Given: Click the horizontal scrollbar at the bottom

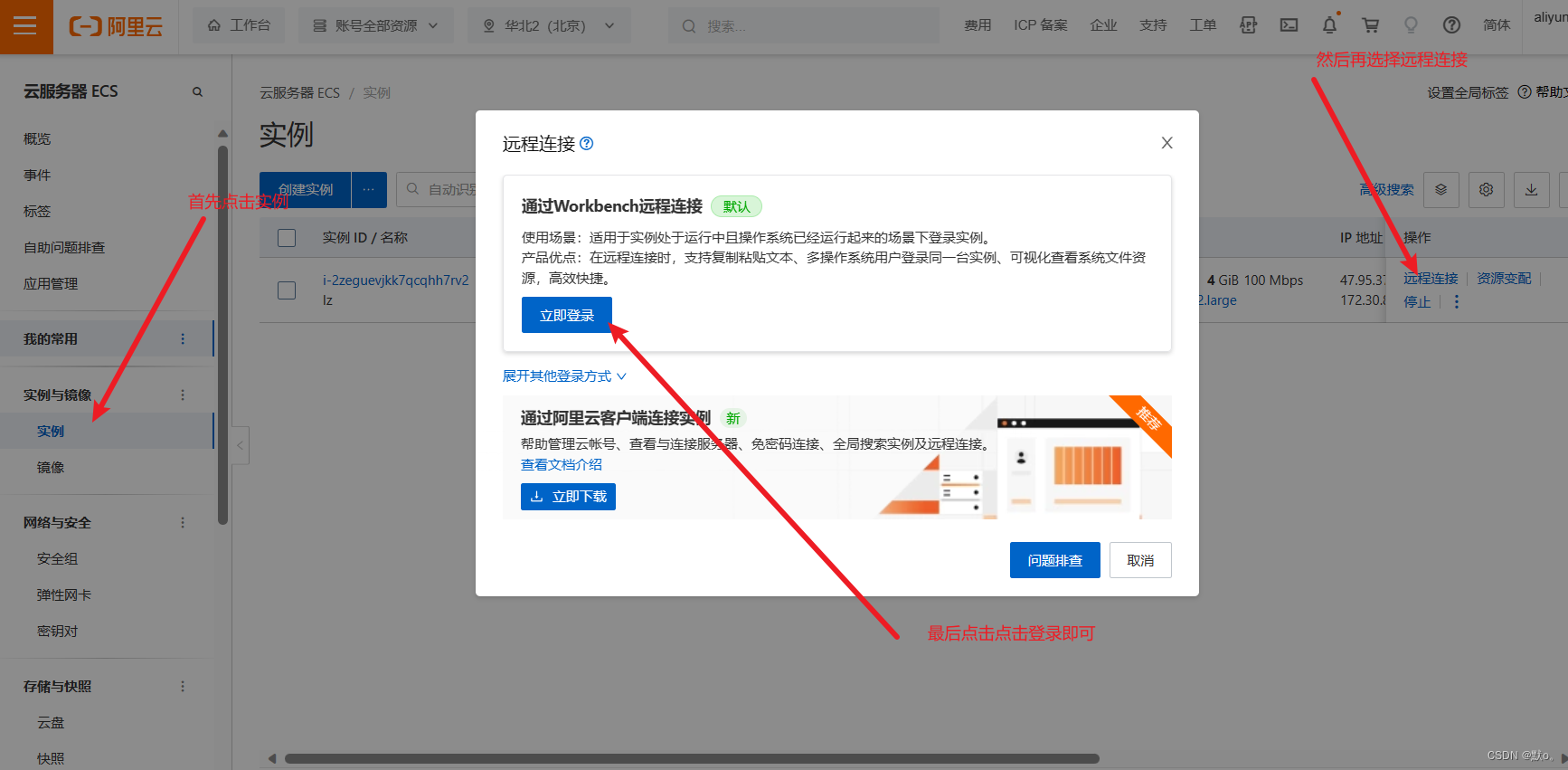Looking at the screenshot, I should pos(692,758).
